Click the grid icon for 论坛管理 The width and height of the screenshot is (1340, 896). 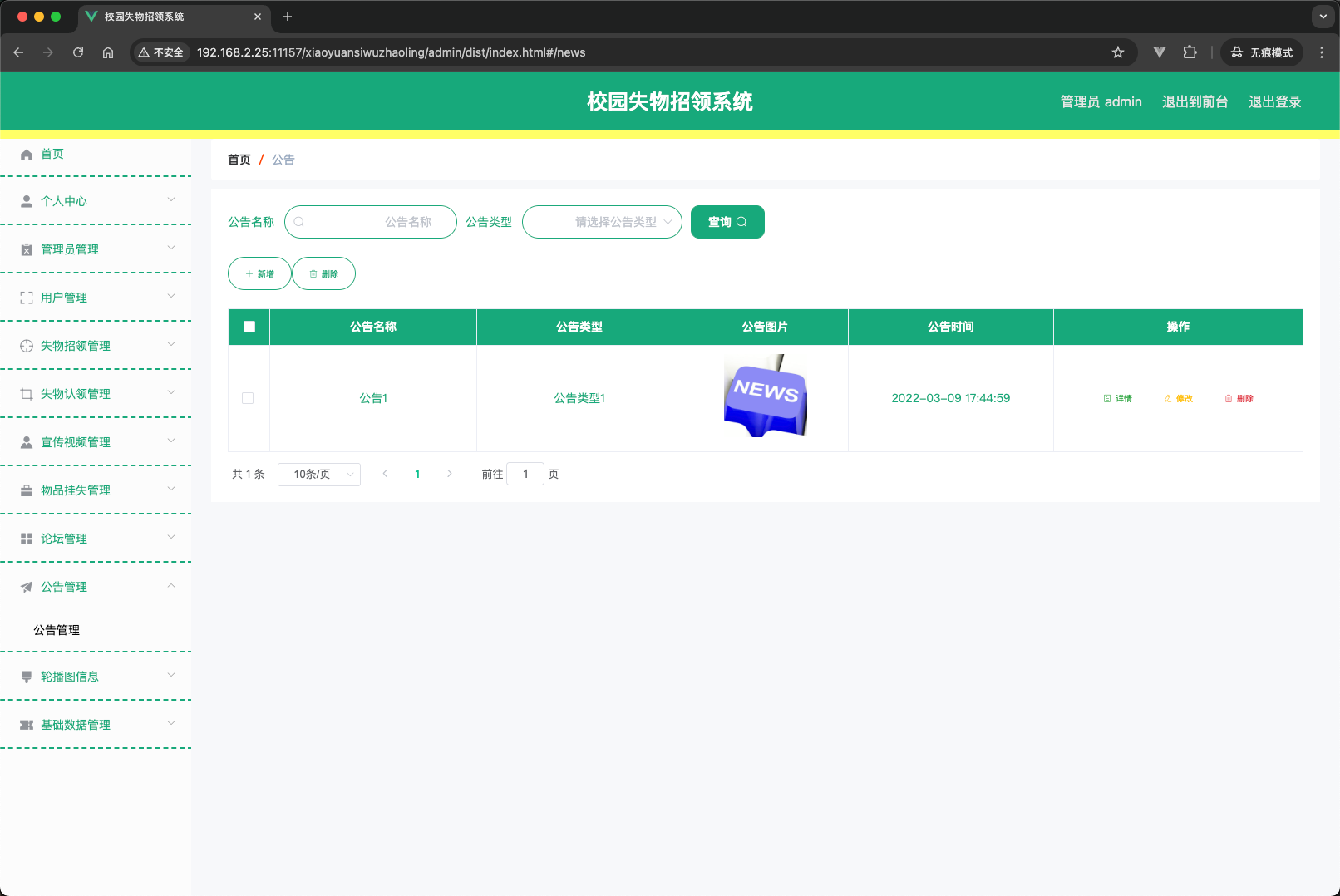click(x=27, y=539)
